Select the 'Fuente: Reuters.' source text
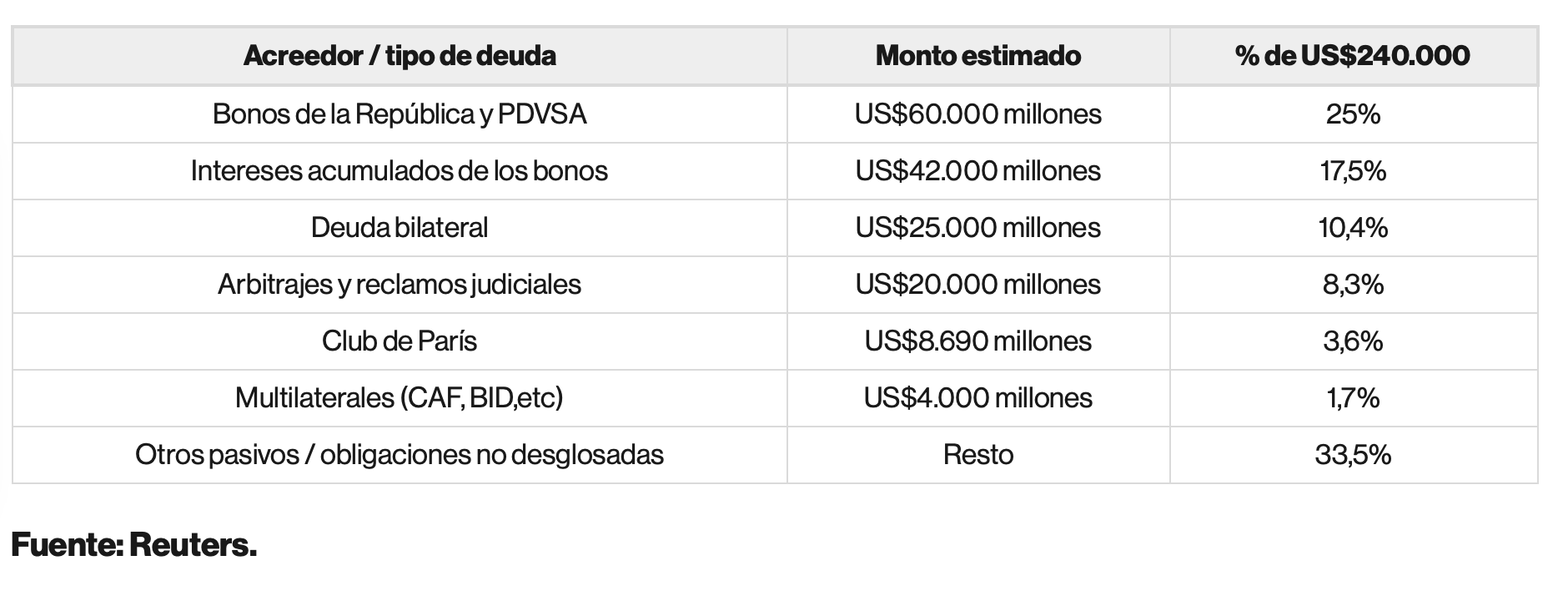 pos(133,545)
